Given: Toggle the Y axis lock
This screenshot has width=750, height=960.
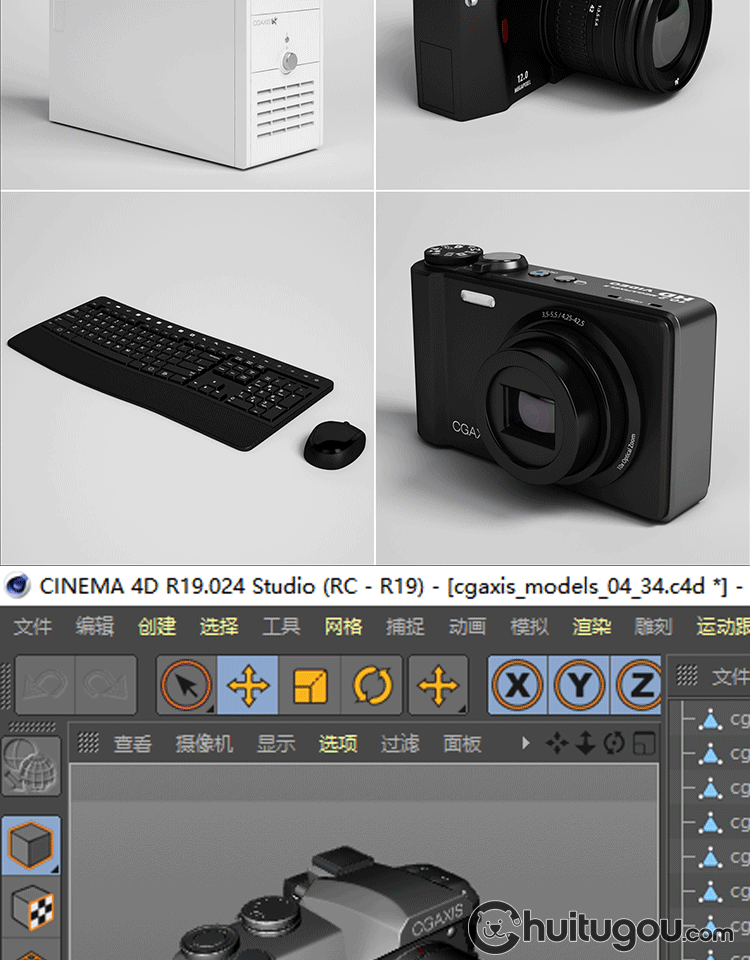Looking at the screenshot, I should (579, 686).
